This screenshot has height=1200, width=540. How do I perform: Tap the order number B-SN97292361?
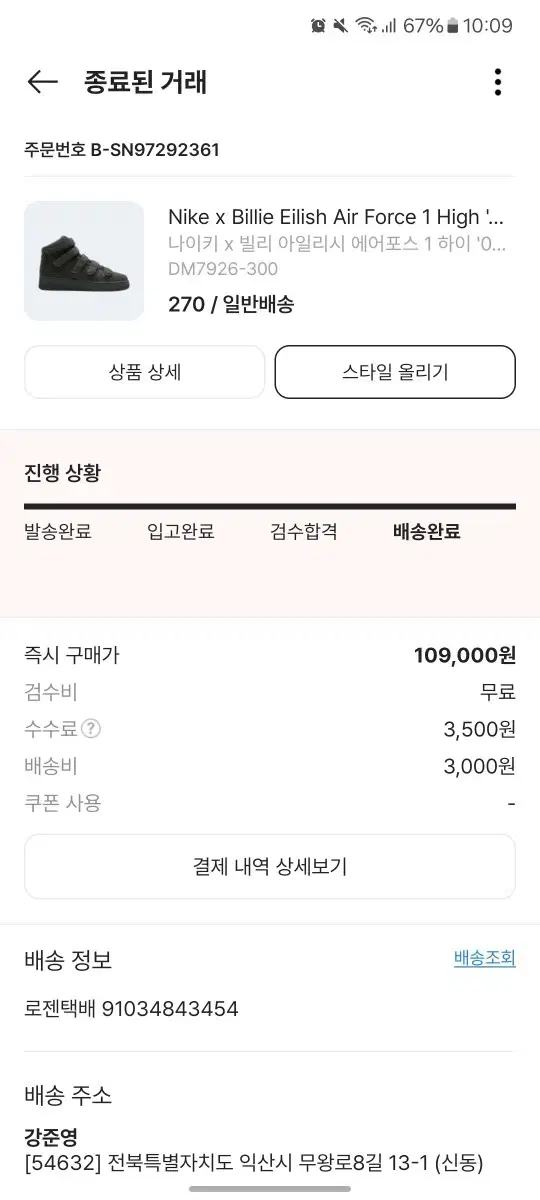(x=155, y=150)
